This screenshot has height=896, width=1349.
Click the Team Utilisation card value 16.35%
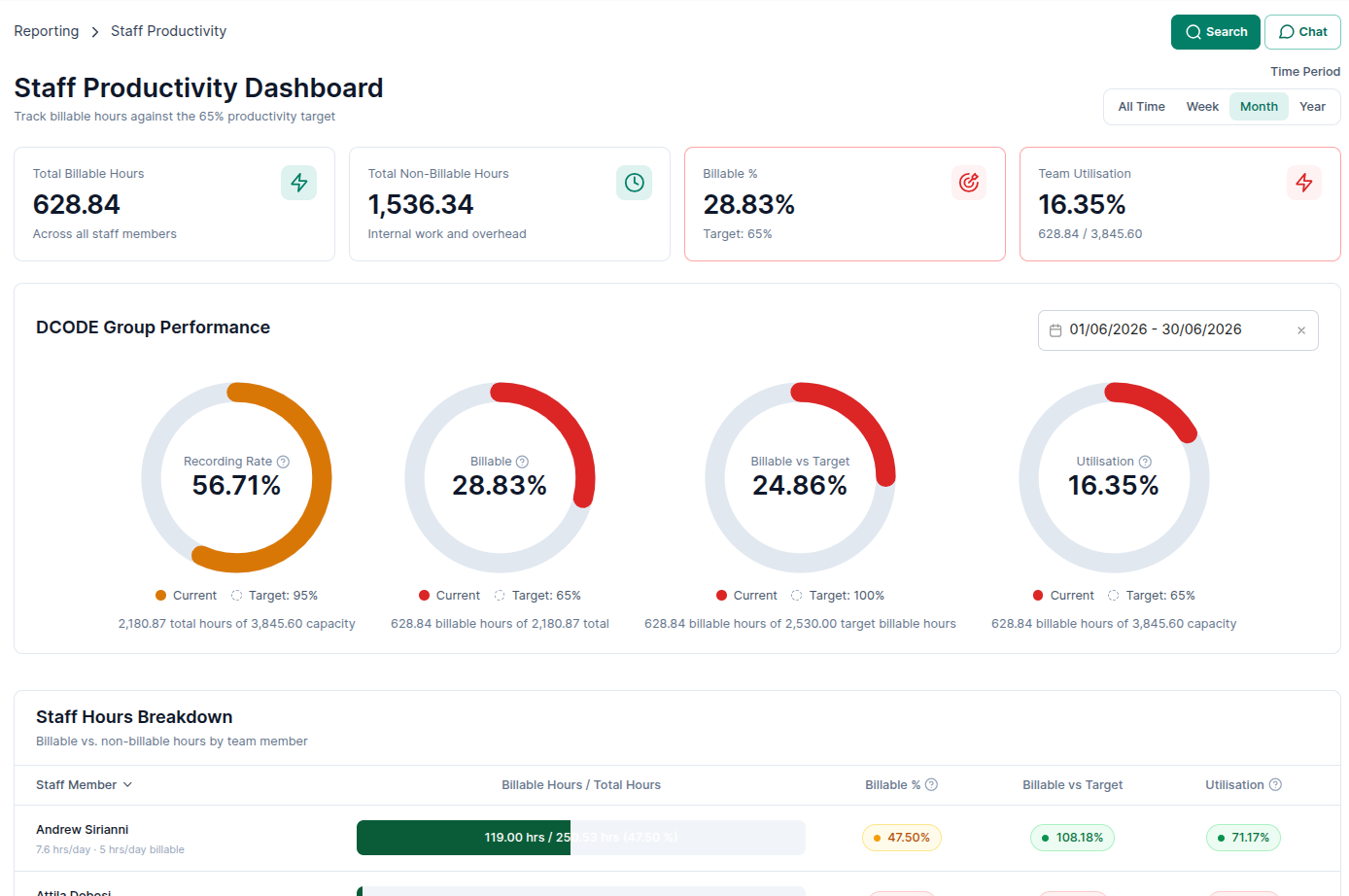coord(1082,205)
